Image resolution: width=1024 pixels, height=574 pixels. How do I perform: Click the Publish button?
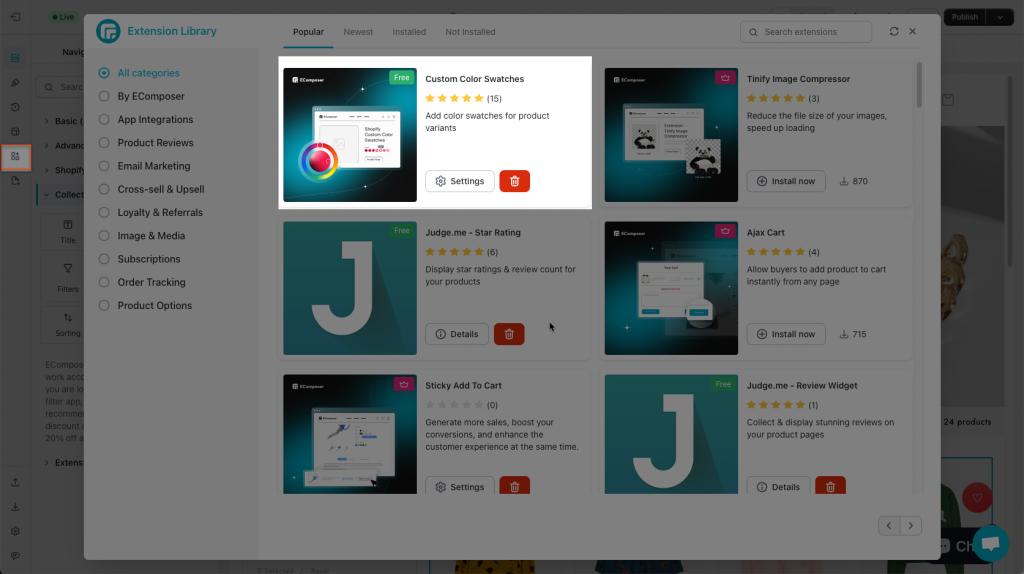[965, 17]
